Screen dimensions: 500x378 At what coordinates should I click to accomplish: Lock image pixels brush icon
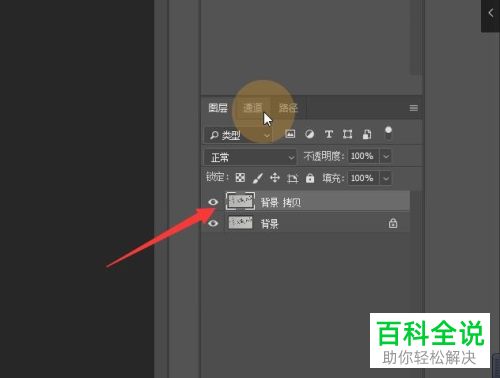click(258, 178)
